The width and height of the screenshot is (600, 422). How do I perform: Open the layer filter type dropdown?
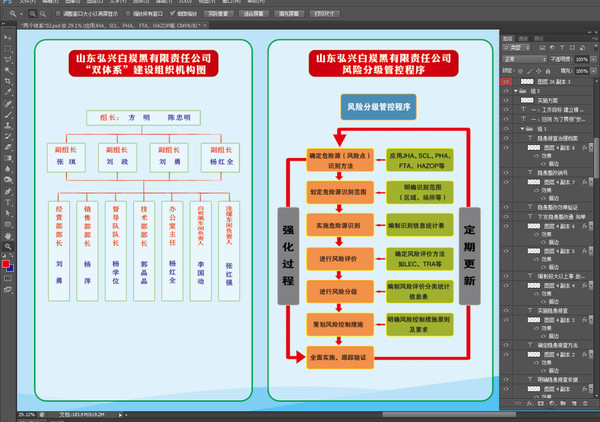pos(517,47)
